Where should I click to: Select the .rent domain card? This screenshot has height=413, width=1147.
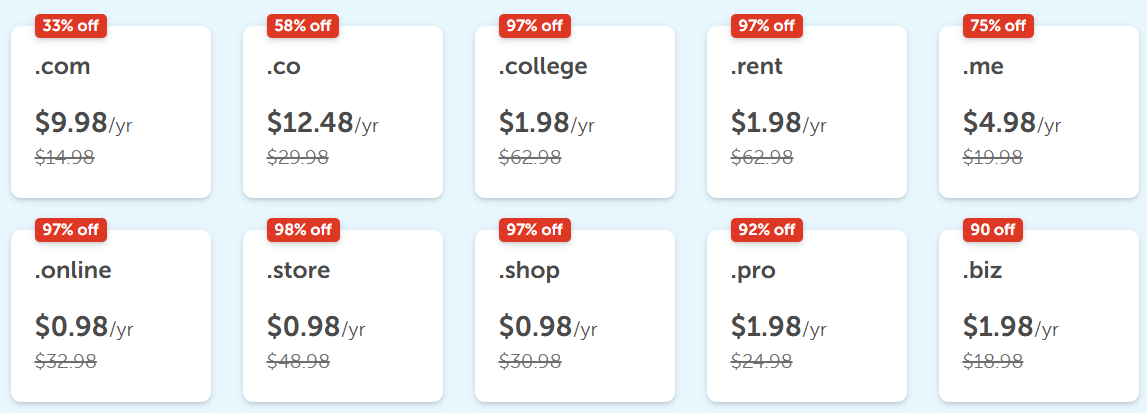806,112
